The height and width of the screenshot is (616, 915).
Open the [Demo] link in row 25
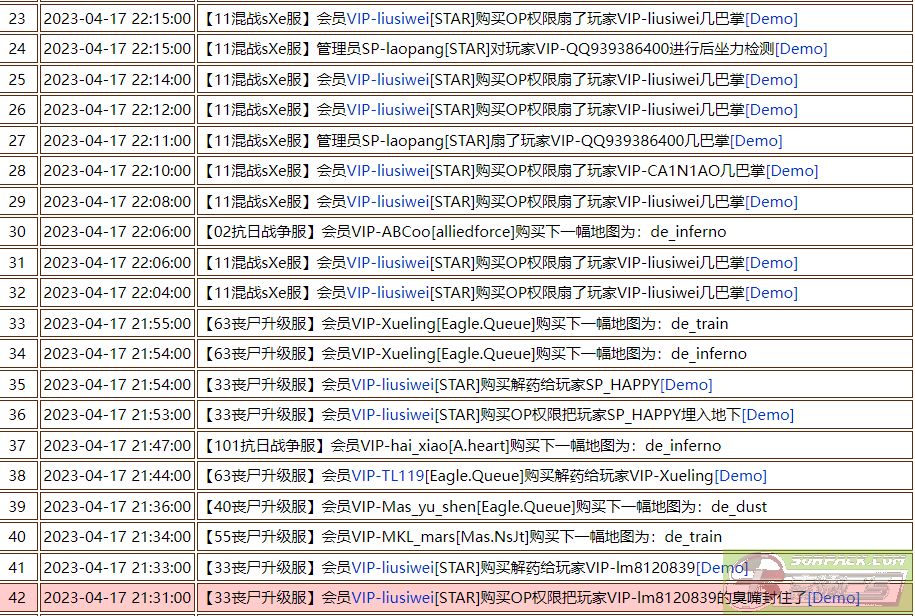pyautogui.click(x=771, y=79)
